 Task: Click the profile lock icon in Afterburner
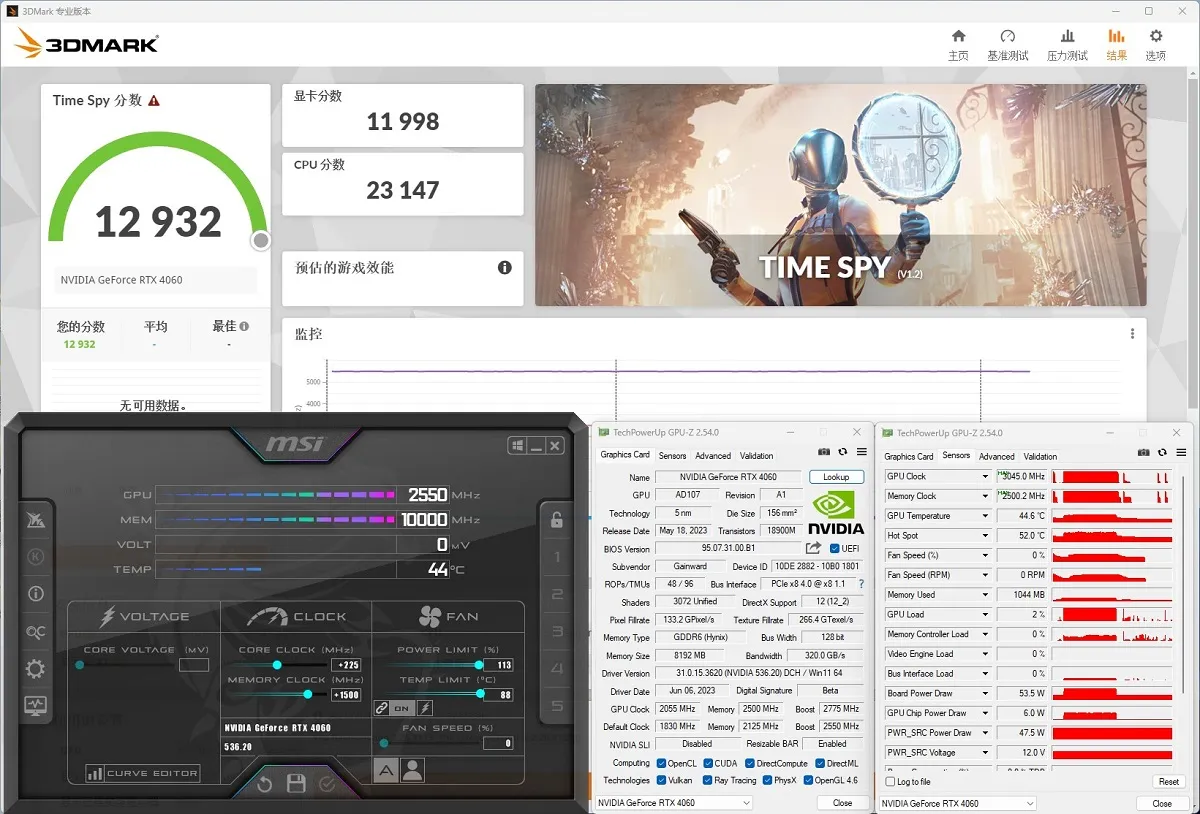click(x=557, y=518)
